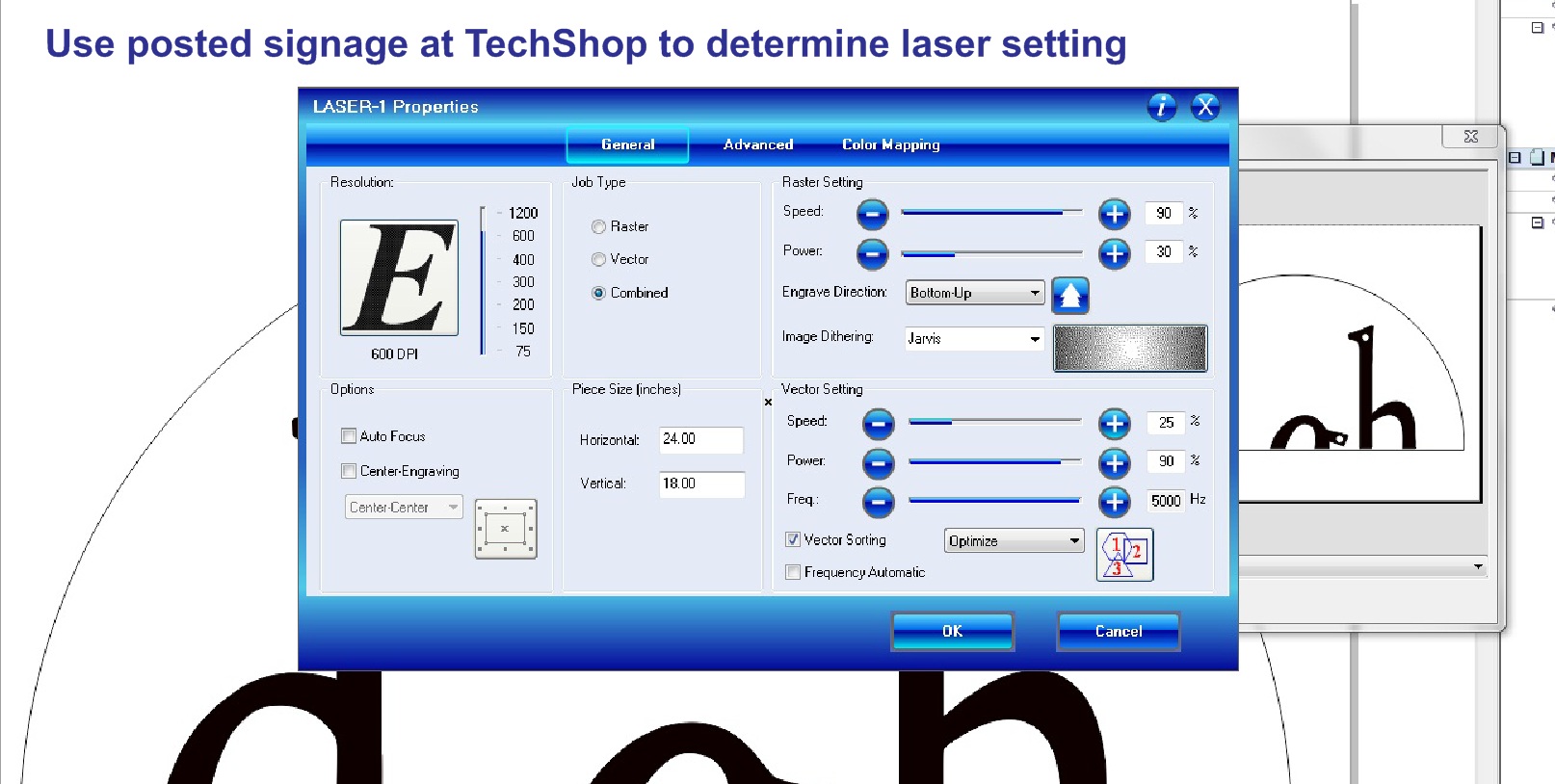
Task: Close the LASER-1 Properties dialog
Action: [1205, 107]
